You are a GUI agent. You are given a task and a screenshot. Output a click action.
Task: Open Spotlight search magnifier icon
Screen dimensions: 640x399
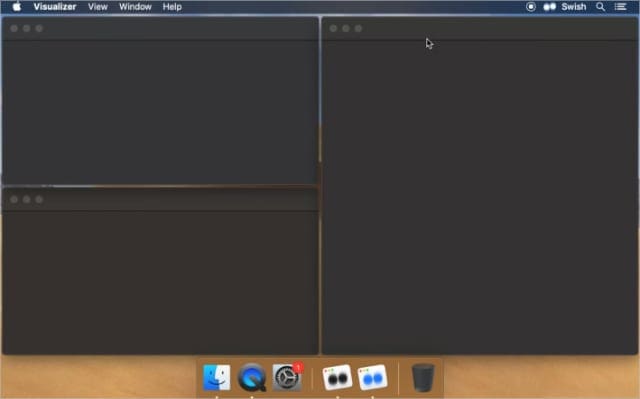pos(600,7)
